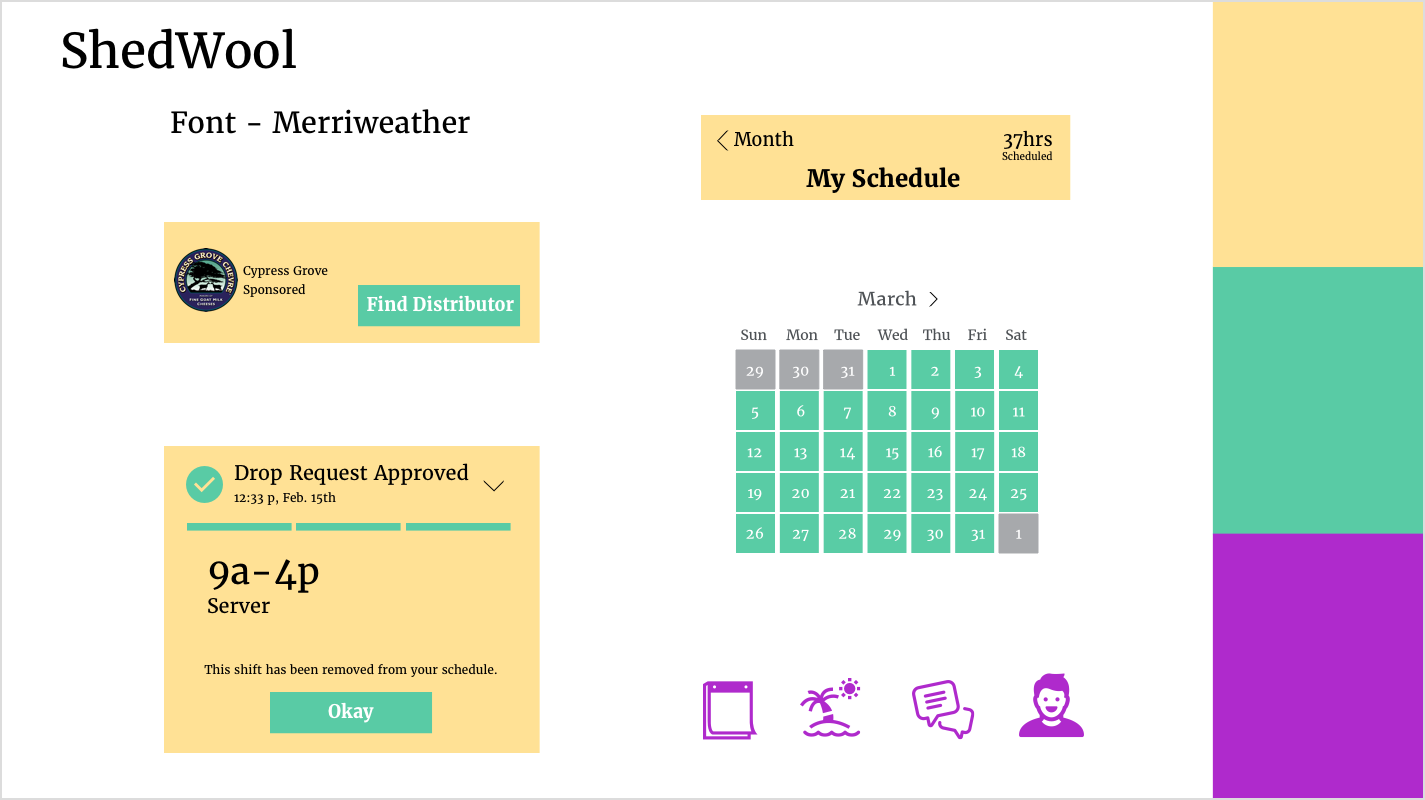Go back using the Month chevron
The width and height of the screenshot is (1425, 800).
coord(722,141)
